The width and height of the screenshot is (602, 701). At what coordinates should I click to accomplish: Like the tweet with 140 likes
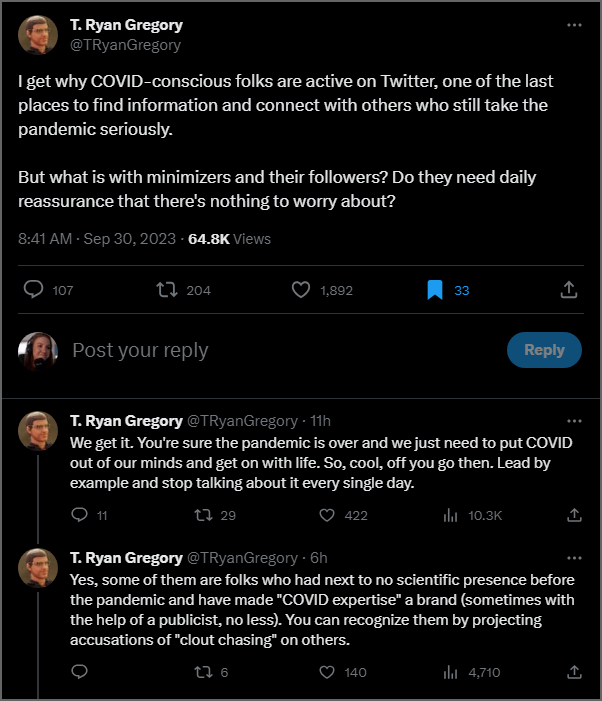coord(326,672)
